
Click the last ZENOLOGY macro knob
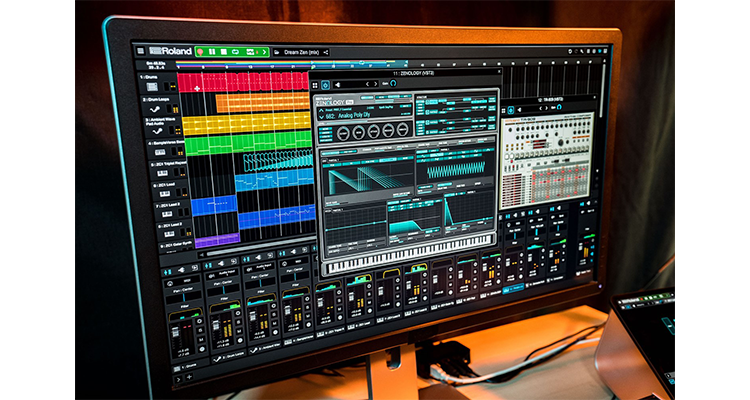point(403,129)
